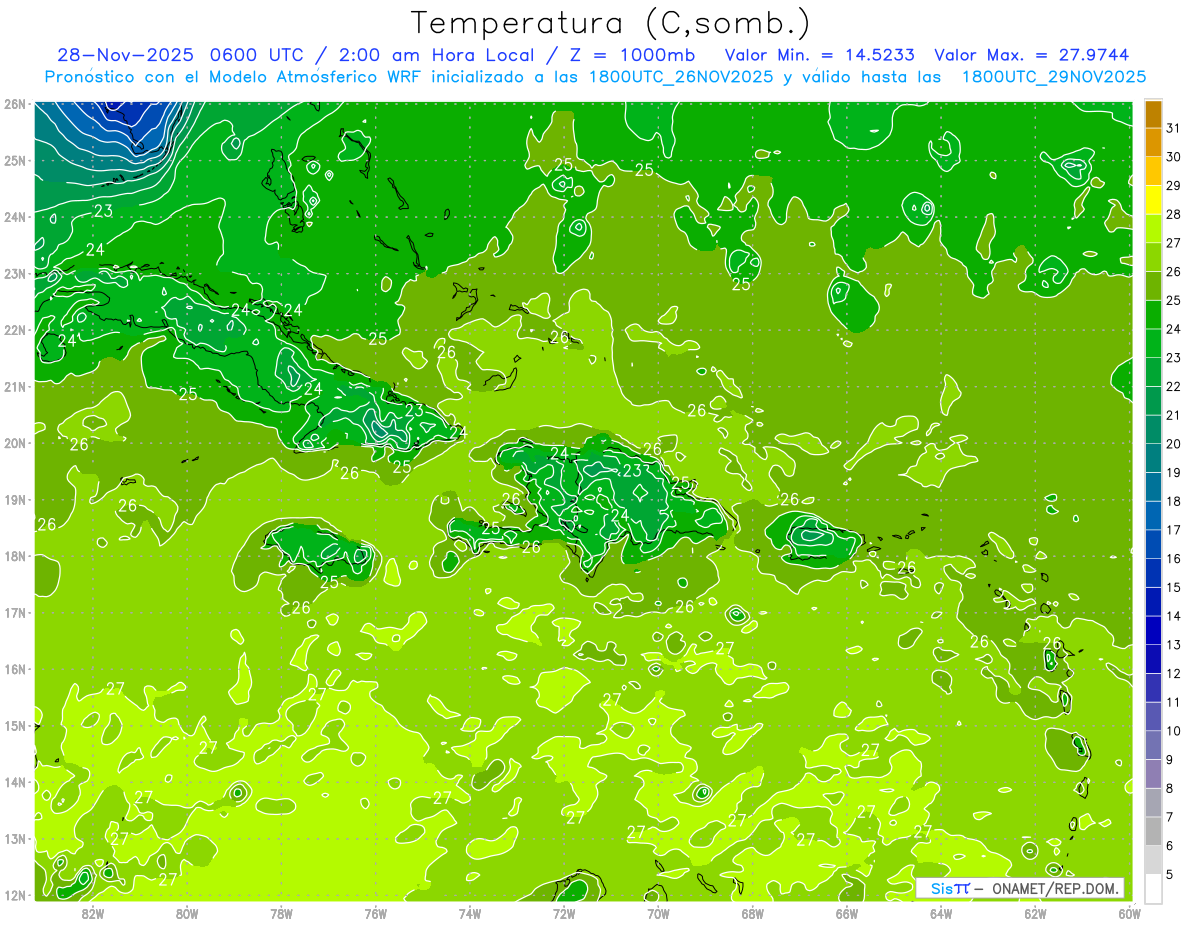The image size is (1200, 927).
Task: Click latitude axis label "16N"
Action: click(x=15, y=669)
